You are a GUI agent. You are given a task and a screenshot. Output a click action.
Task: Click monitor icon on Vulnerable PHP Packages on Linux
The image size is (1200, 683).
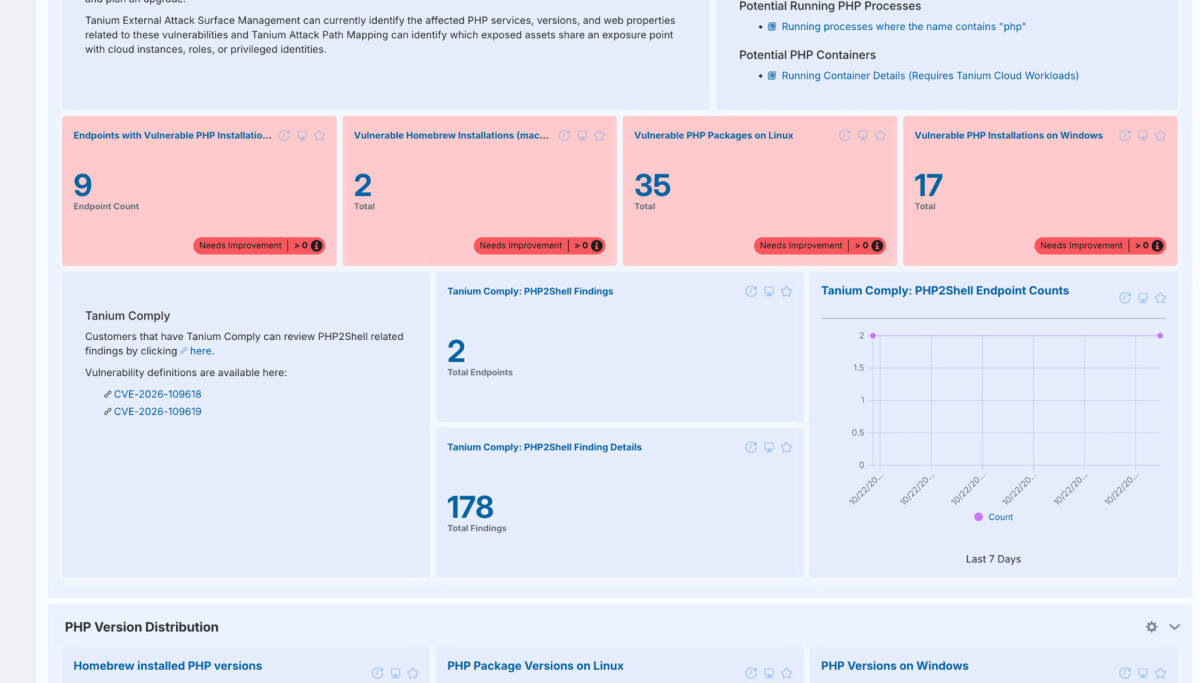[863, 136]
